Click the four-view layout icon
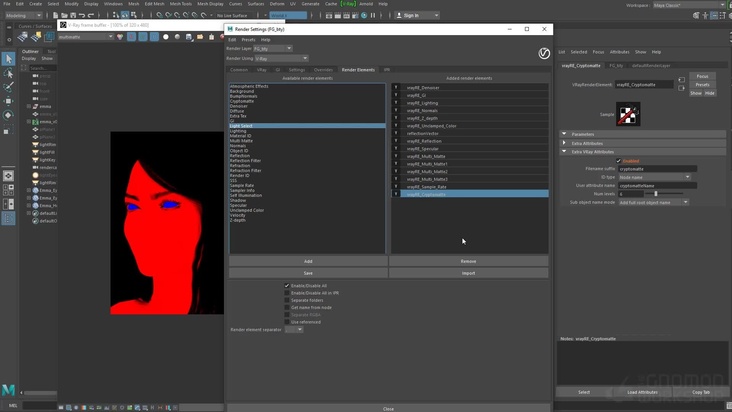The image size is (732, 412). (8, 190)
